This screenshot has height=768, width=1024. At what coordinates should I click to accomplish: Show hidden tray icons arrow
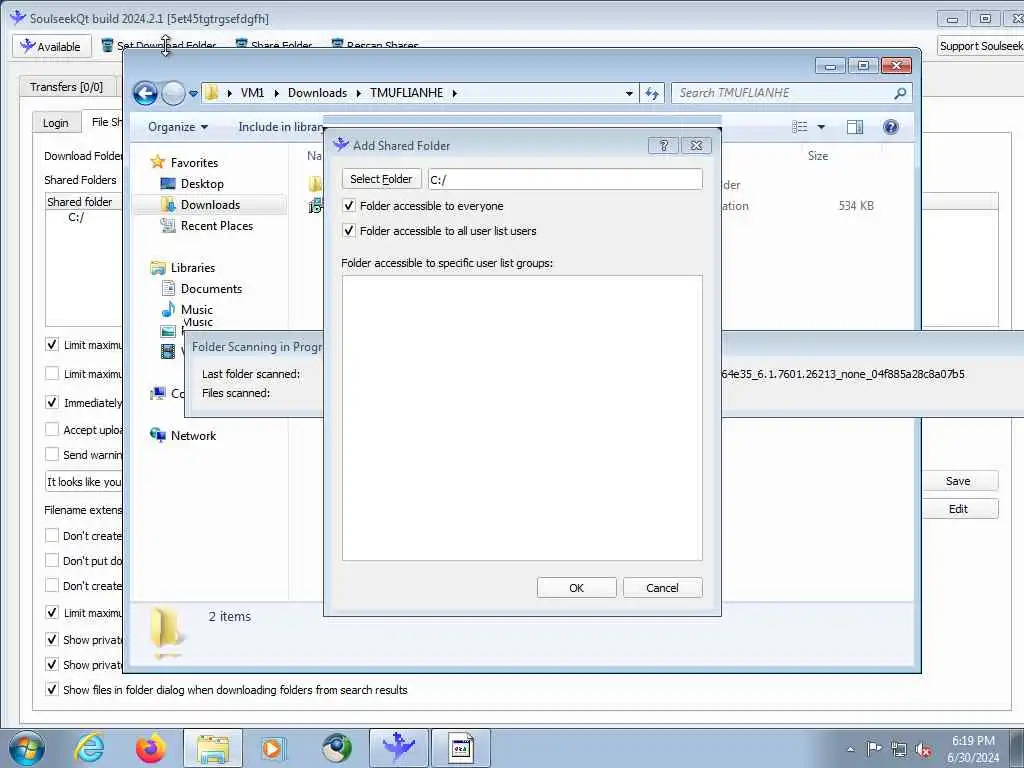[850, 750]
